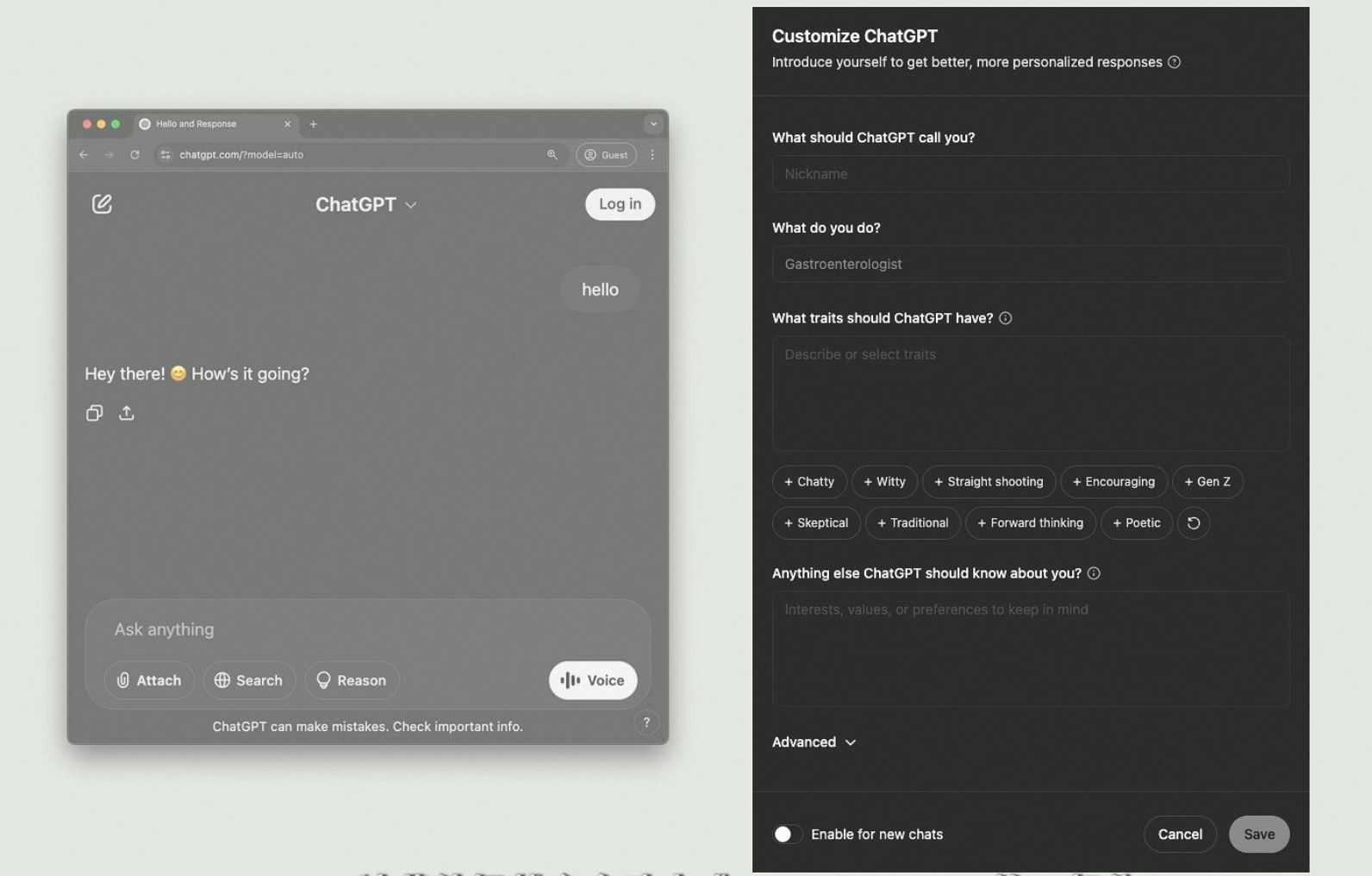Click the Search button in composer
Screen dimensions: 1372x876
(249, 680)
